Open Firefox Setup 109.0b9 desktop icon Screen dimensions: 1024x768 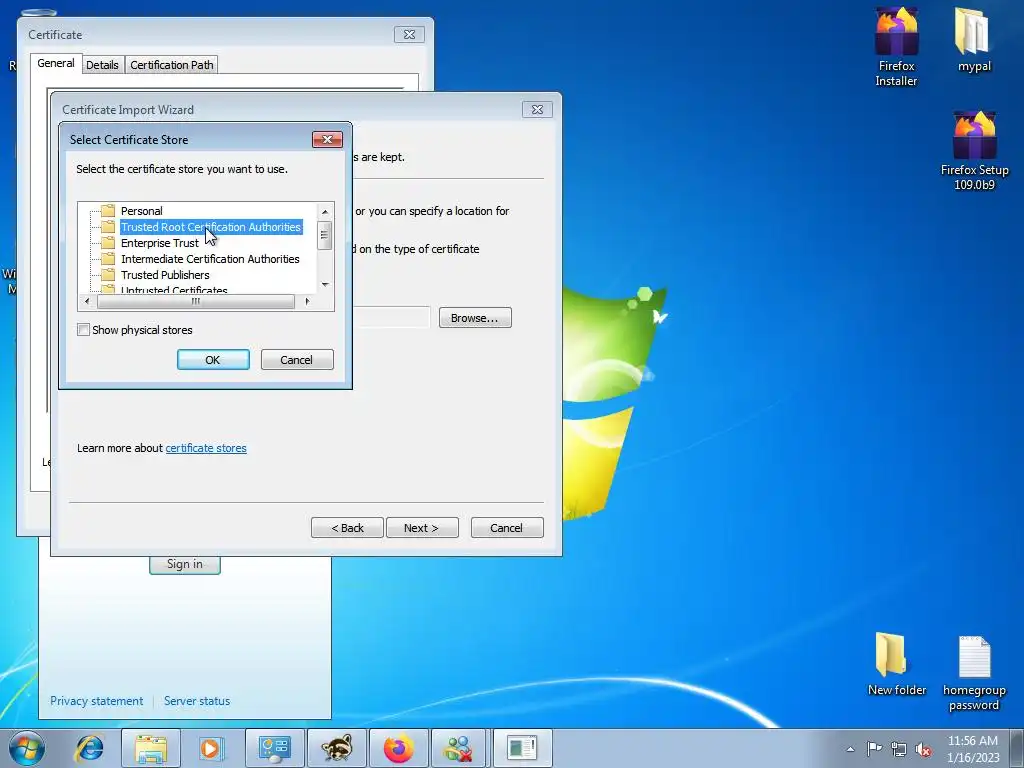[974, 150]
